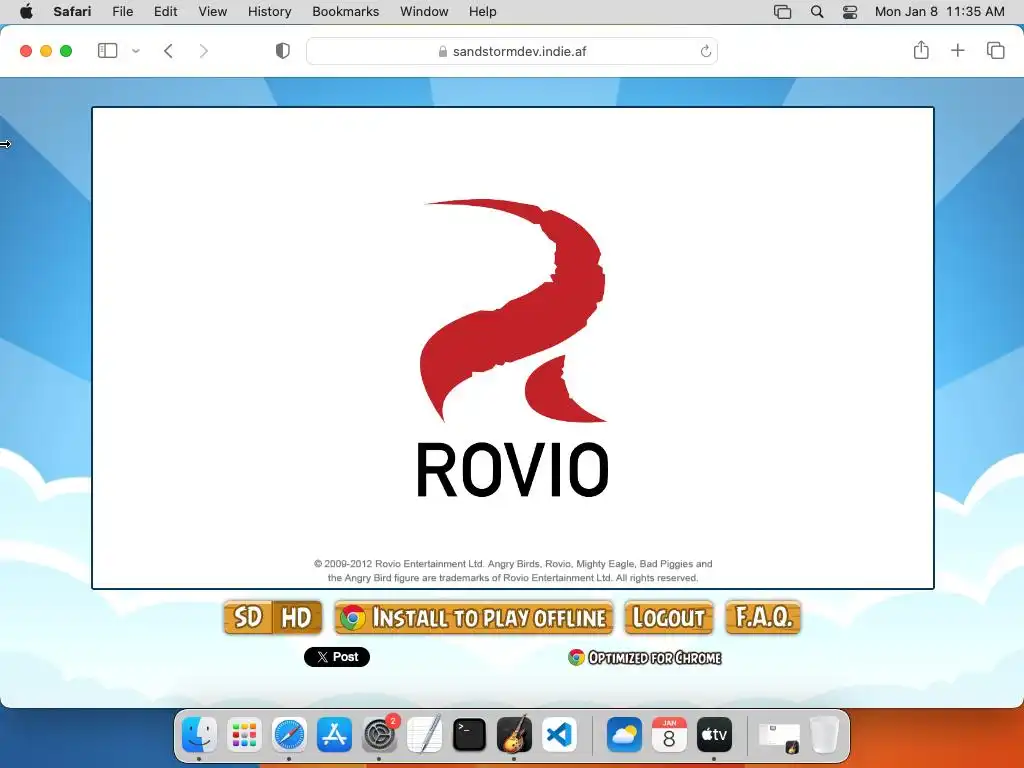Viewport: 1024px width, 768px height.
Task: Open the F.A.Q. page
Action: (763, 617)
